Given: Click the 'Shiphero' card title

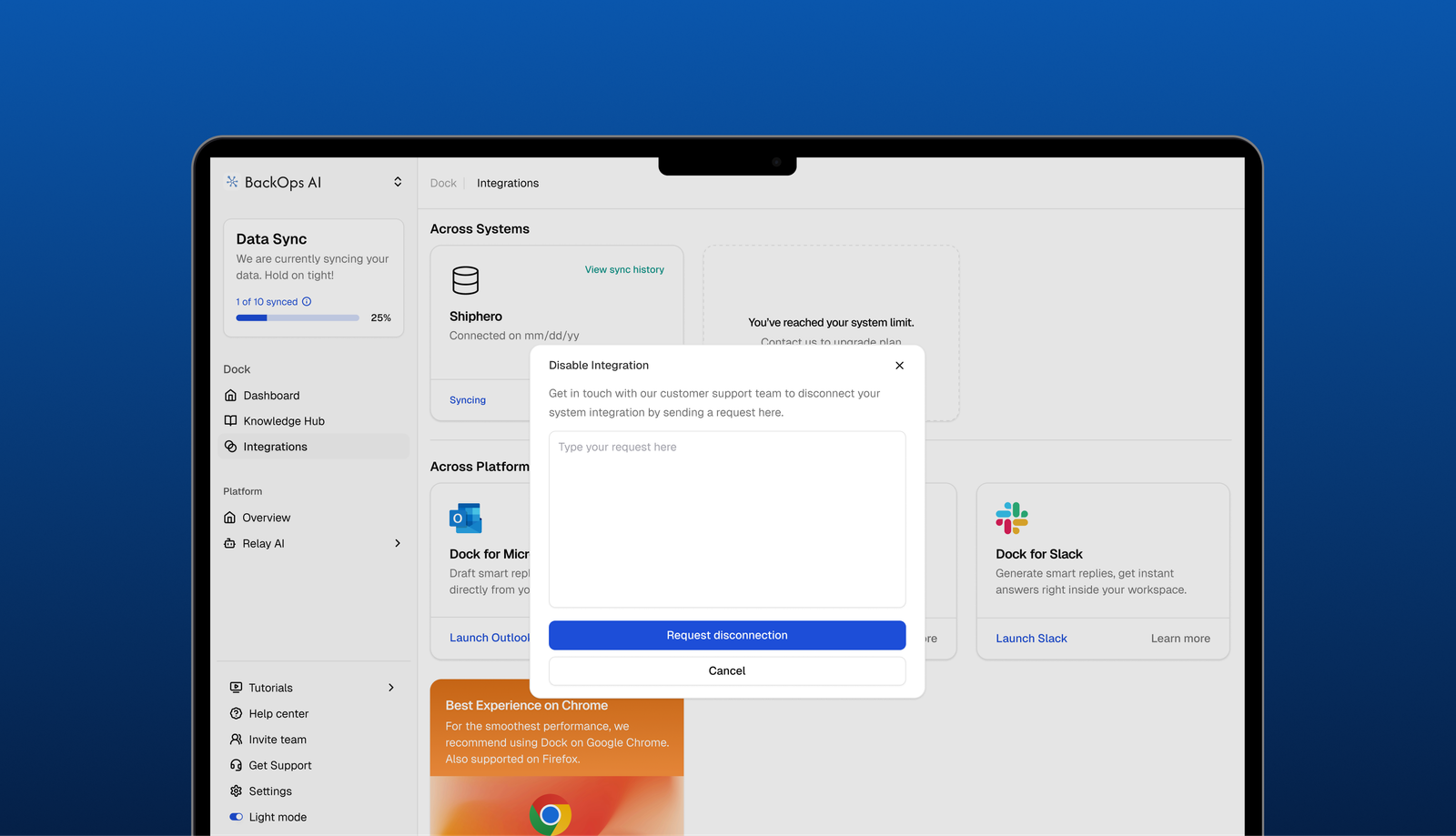Looking at the screenshot, I should pyautogui.click(x=476, y=317).
